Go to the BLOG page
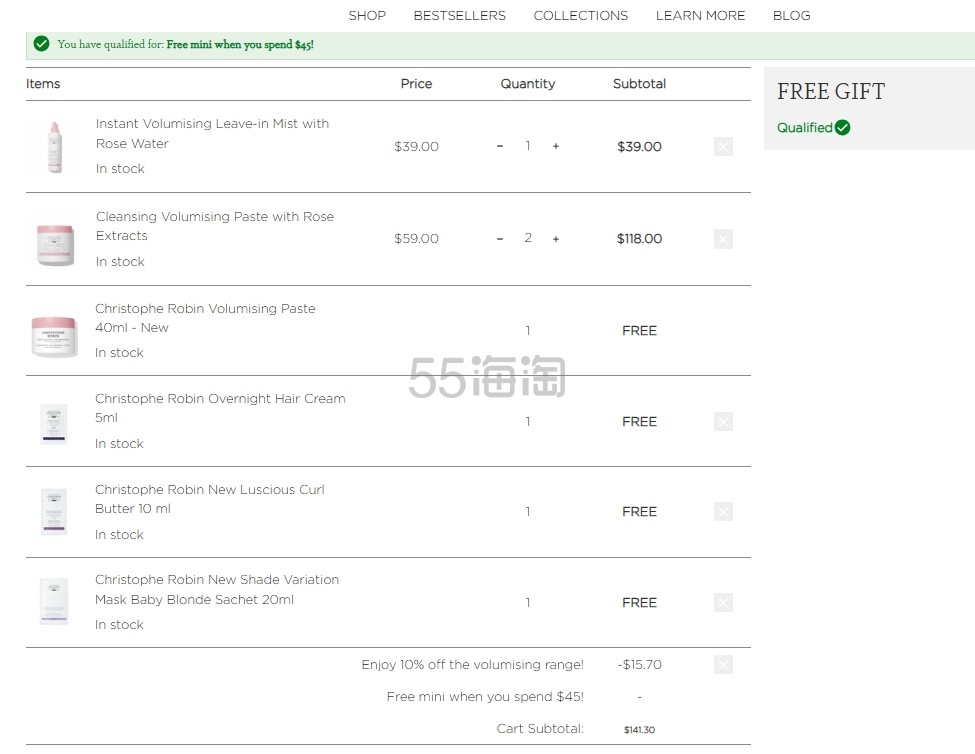The height and width of the screenshot is (754, 975). click(791, 16)
